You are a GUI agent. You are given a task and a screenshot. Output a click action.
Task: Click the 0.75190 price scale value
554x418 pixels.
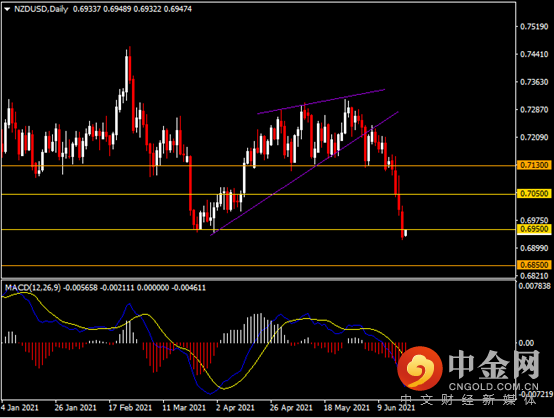534,27
